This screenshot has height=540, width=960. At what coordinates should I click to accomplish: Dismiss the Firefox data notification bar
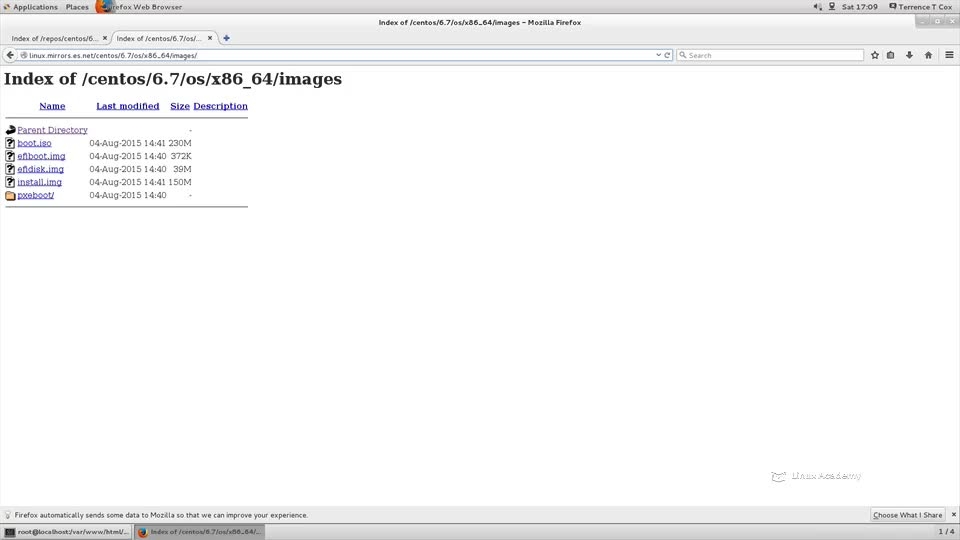[953, 515]
